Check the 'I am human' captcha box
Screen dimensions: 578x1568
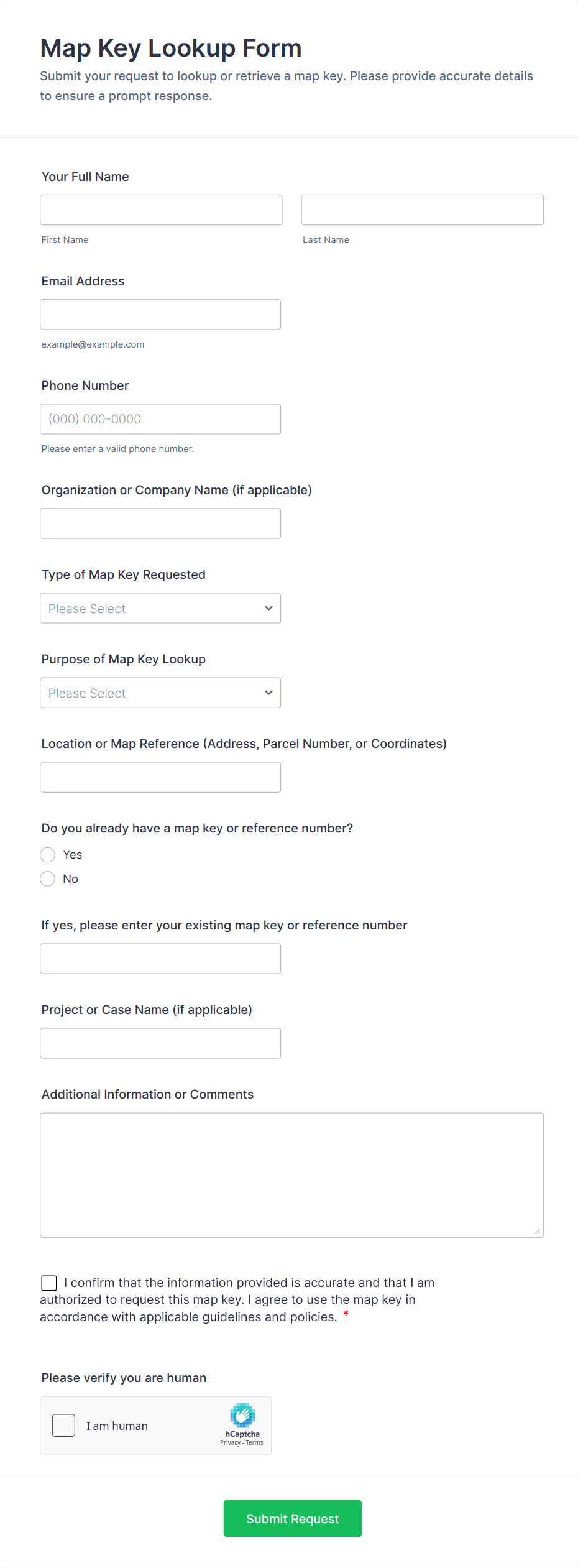[x=63, y=1426]
